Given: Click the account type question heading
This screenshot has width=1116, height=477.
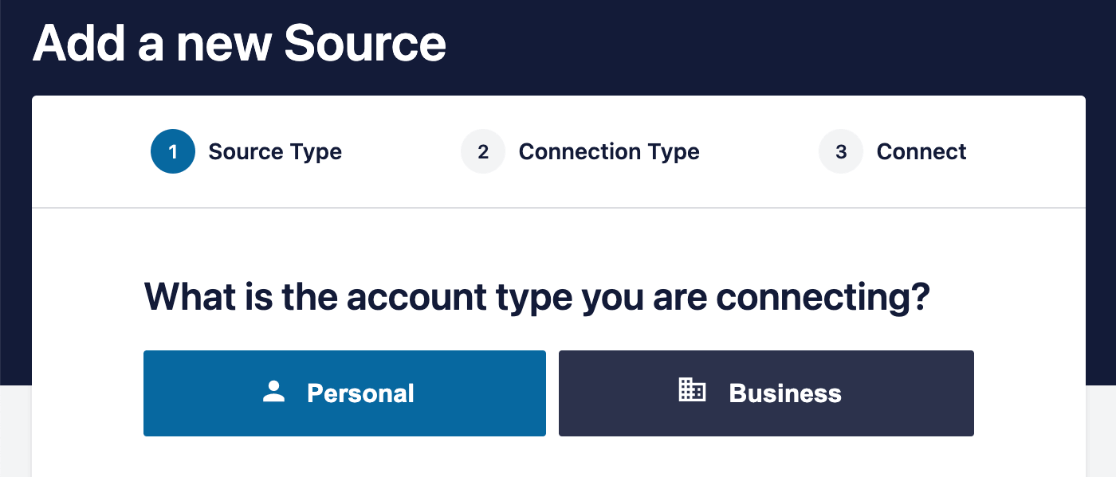Looking at the screenshot, I should coord(538,298).
